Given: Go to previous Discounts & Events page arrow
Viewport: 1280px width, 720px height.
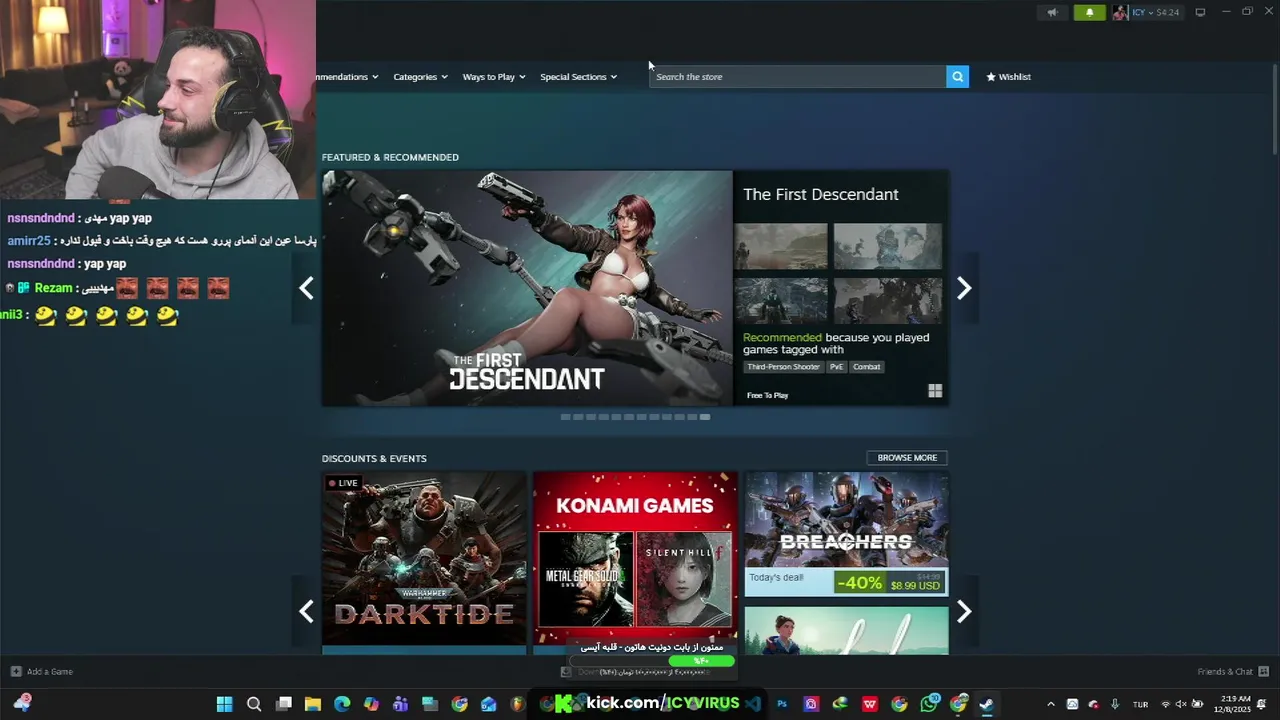Looking at the screenshot, I should (306, 612).
